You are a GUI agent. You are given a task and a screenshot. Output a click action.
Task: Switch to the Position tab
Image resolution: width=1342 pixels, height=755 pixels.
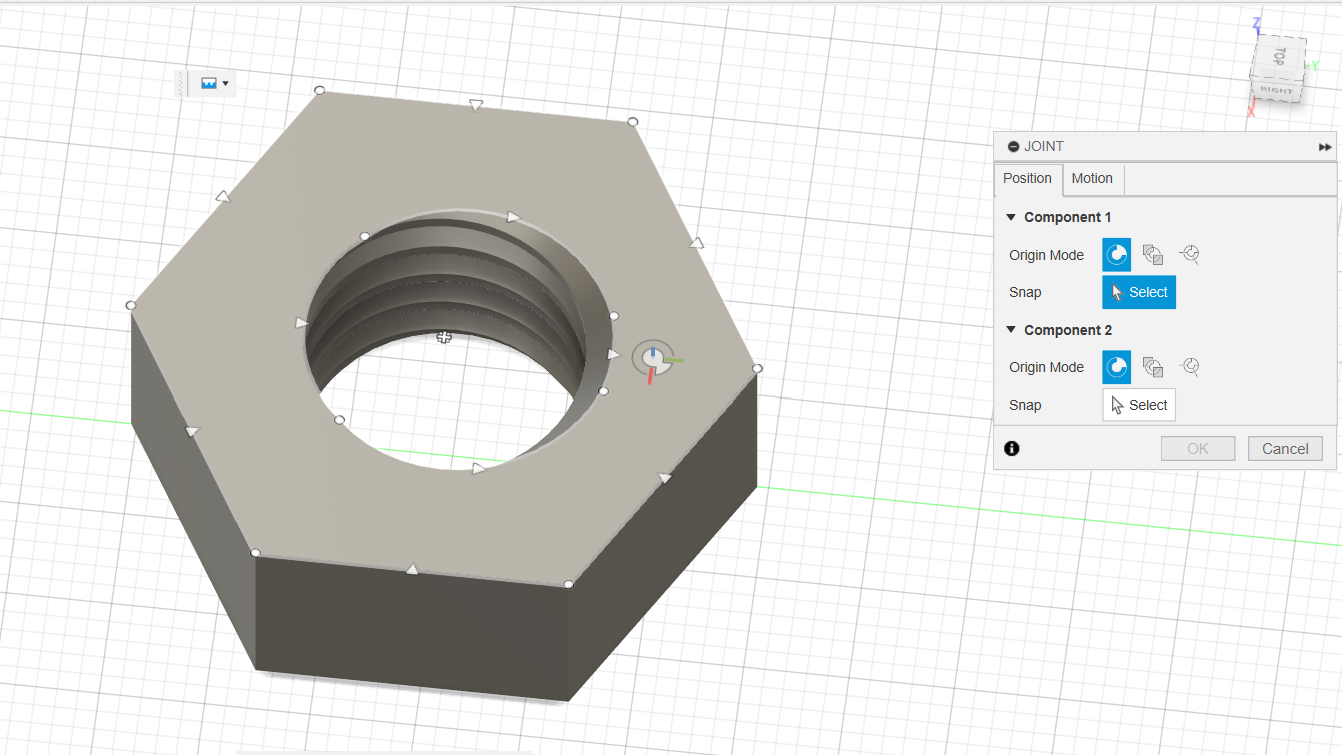coord(1028,179)
